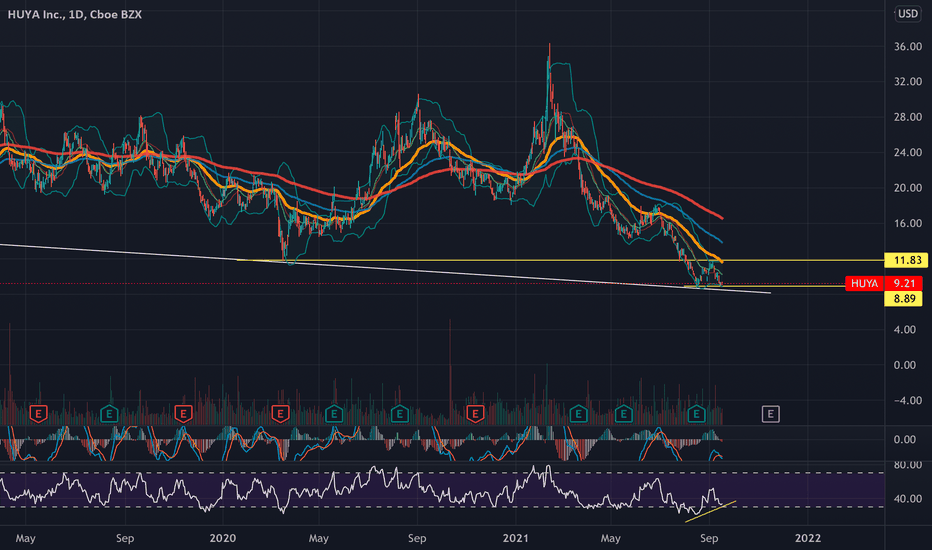Select the white descending support trendline
The width and height of the screenshot is (932, 550).
tap(385, 268)
